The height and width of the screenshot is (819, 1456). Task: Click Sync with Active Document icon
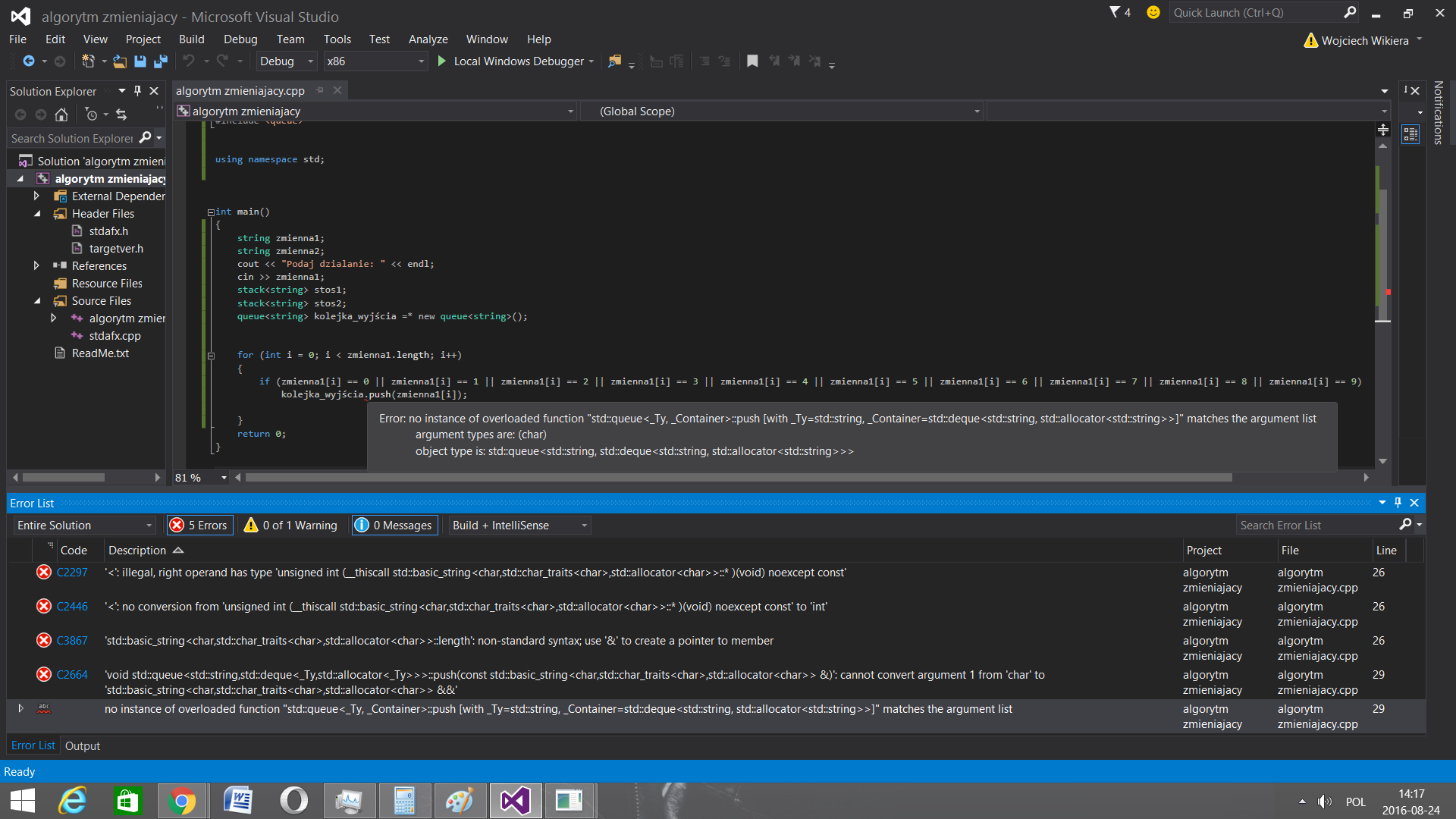point(121,115)
